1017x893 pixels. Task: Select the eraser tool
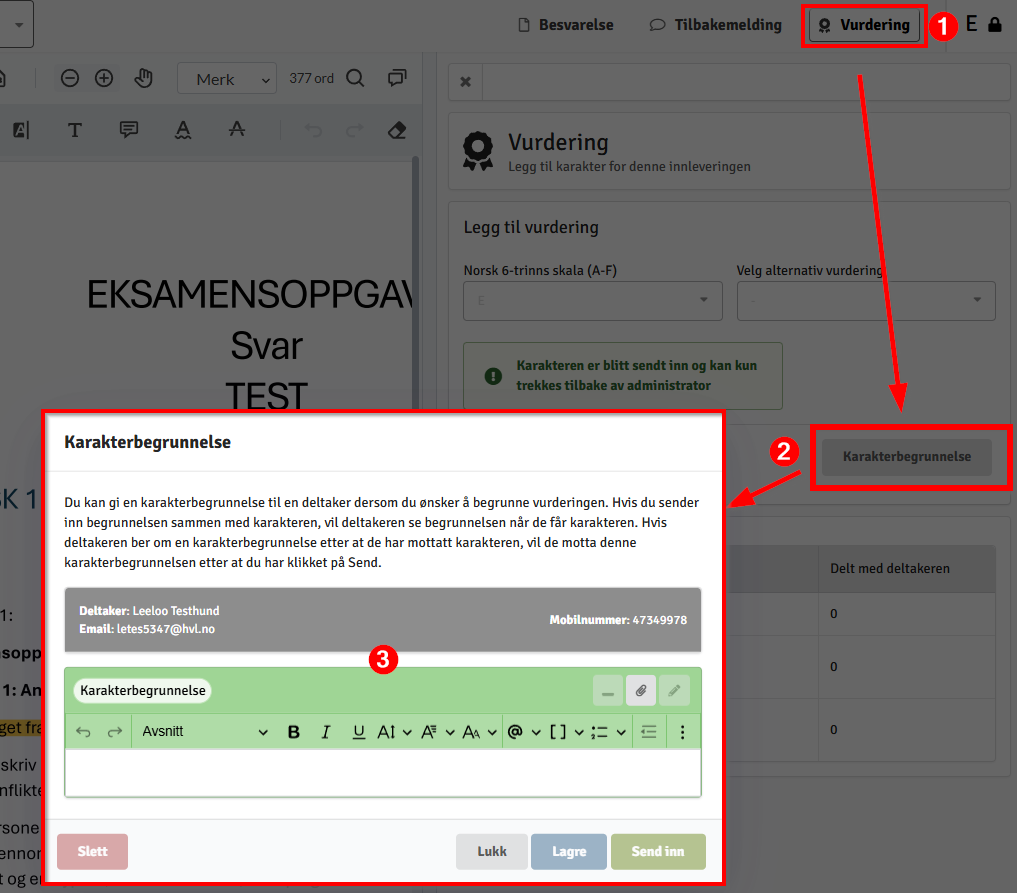(397, 130)
